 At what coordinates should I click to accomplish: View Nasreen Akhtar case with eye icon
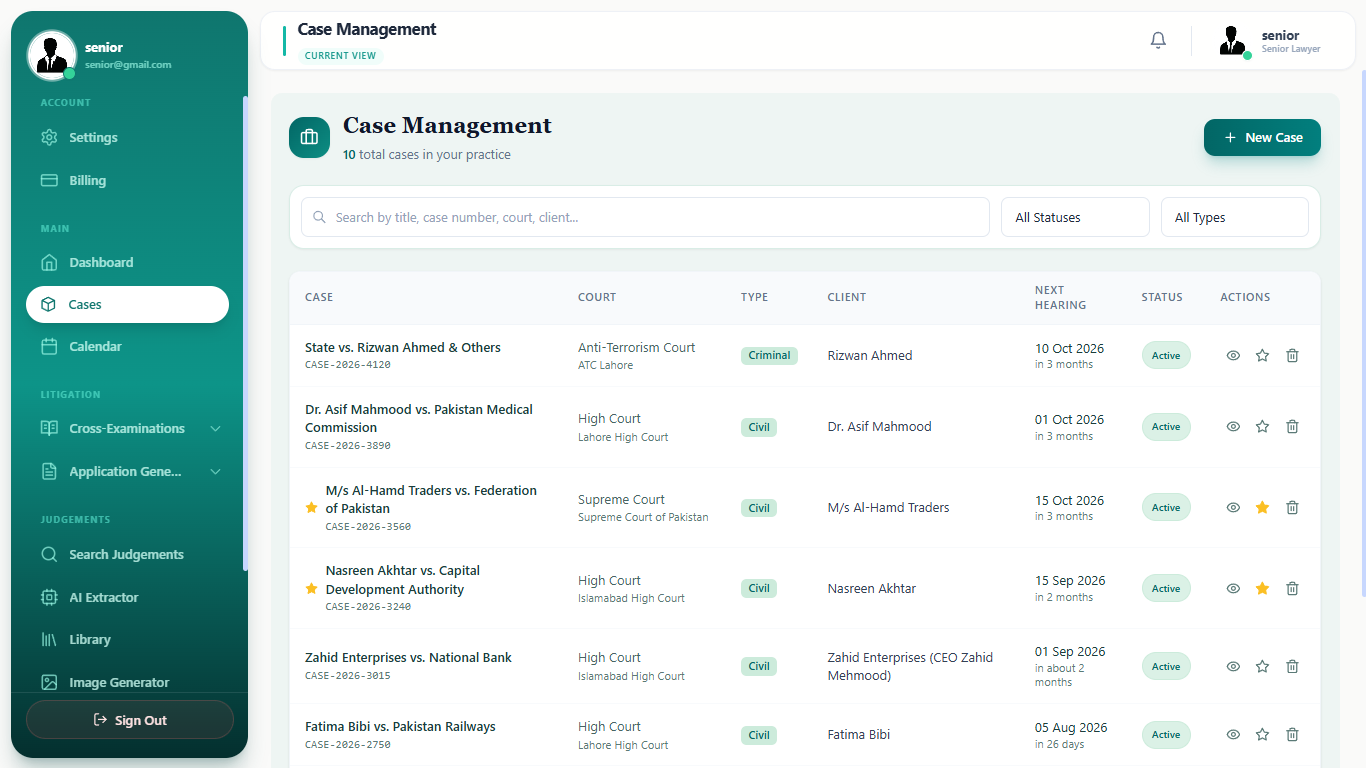click(x=1233, y=588)
